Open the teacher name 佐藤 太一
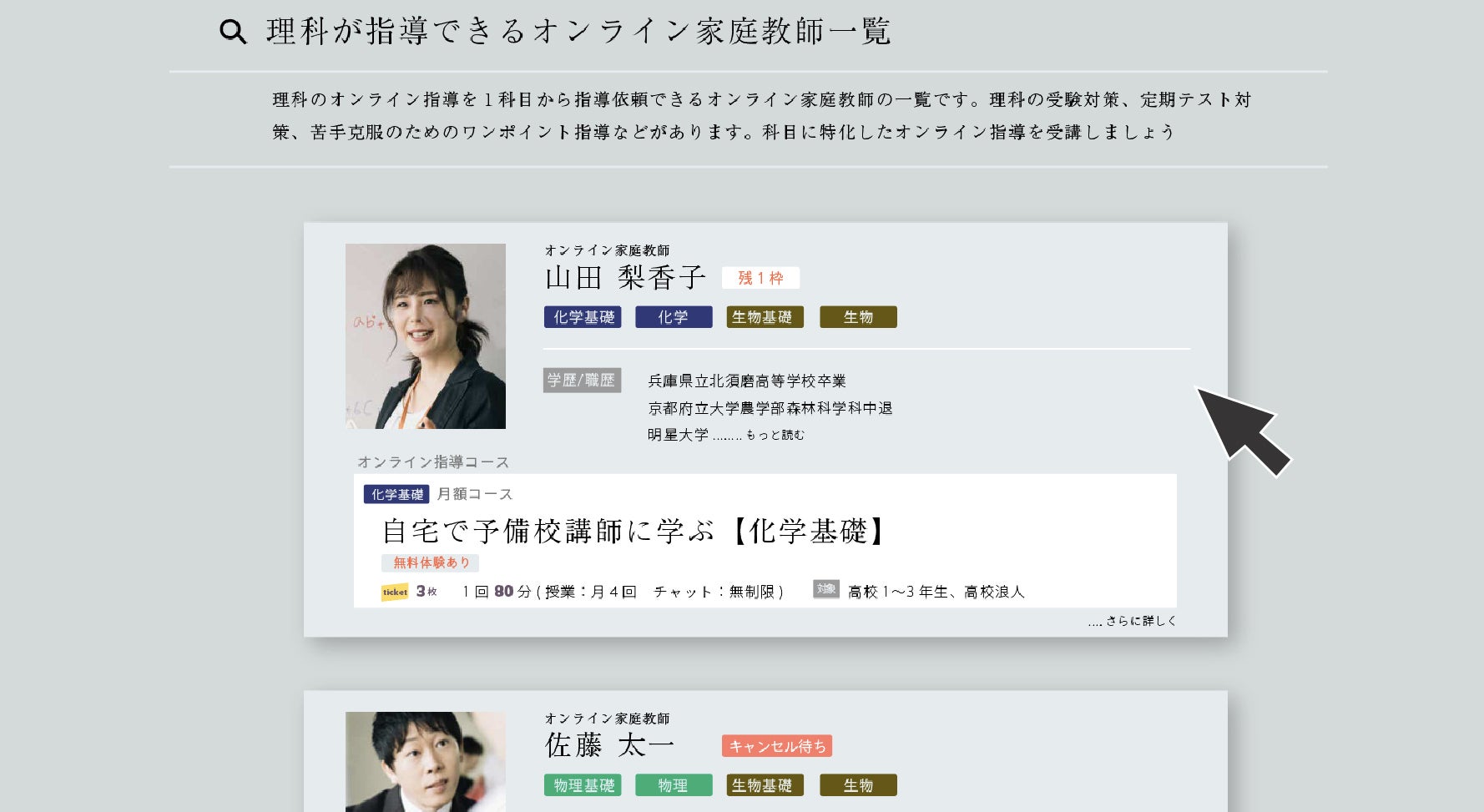The width and height of the screenshot is (1484, 812). tap(609, 745)
